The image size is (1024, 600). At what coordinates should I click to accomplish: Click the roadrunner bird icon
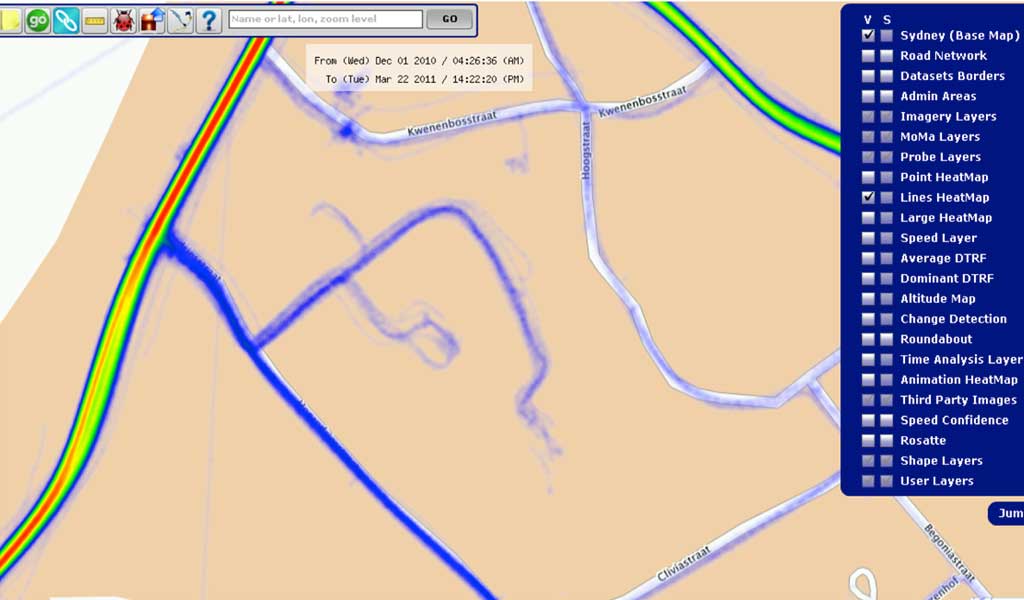[180, 20]
